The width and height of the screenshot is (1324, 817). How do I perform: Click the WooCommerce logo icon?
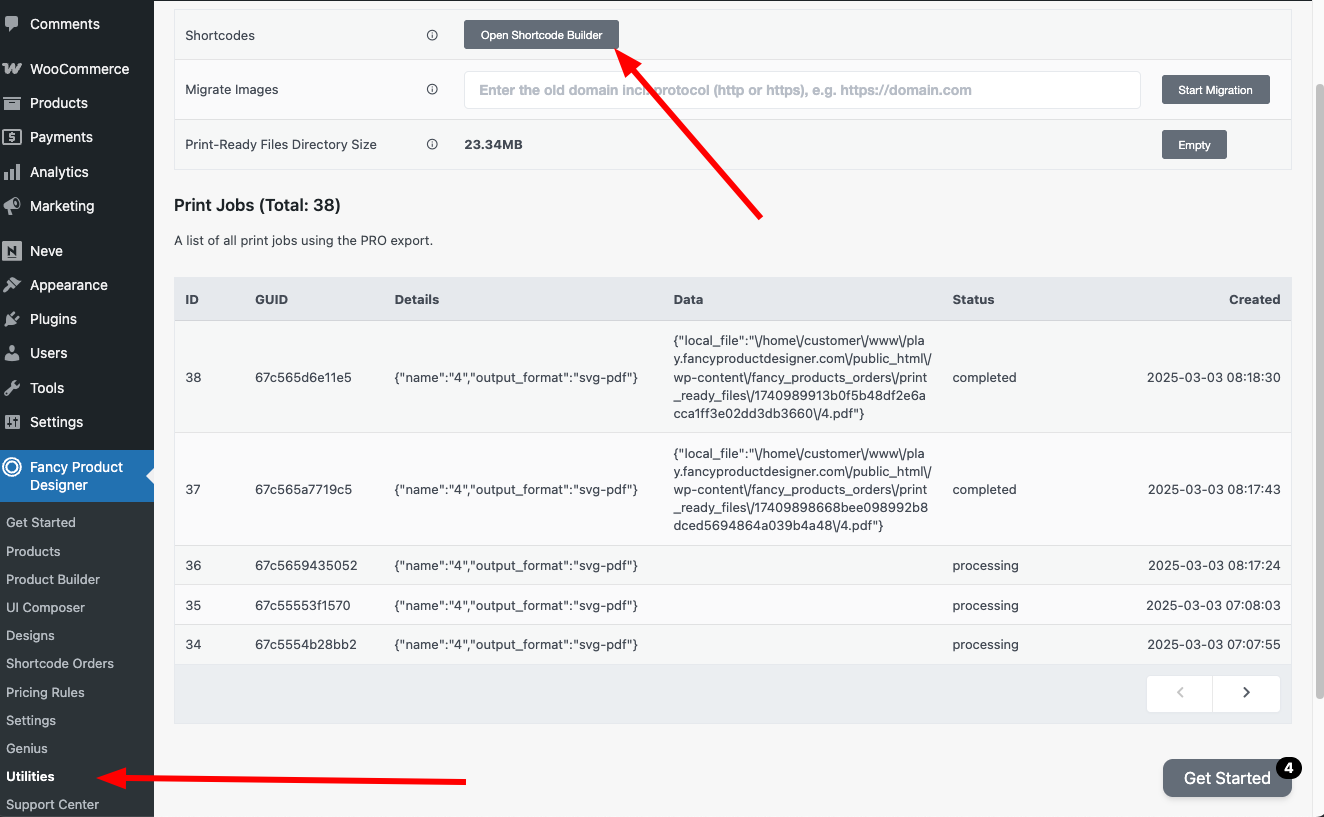point(12,69)
